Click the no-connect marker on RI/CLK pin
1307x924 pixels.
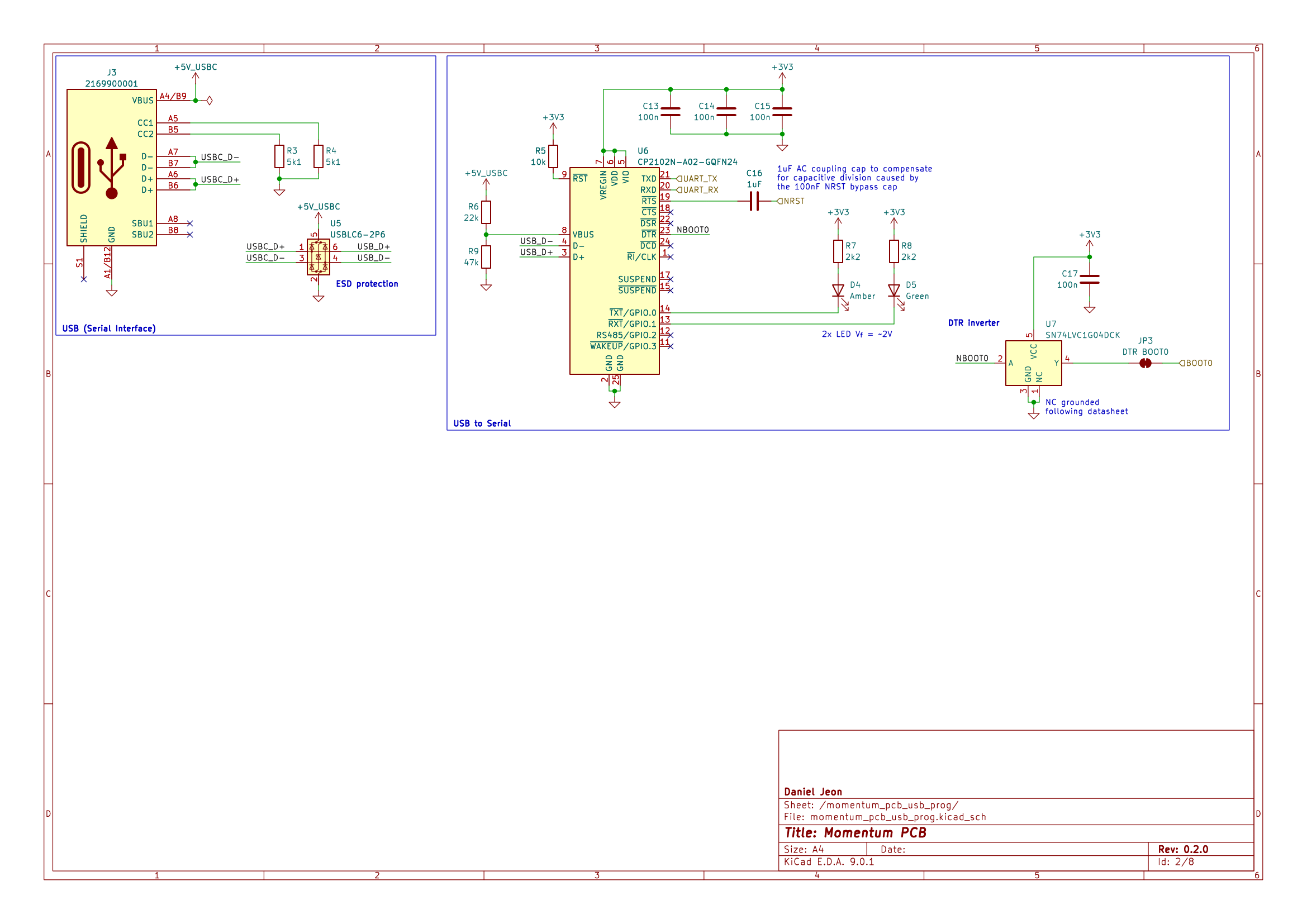670,256
